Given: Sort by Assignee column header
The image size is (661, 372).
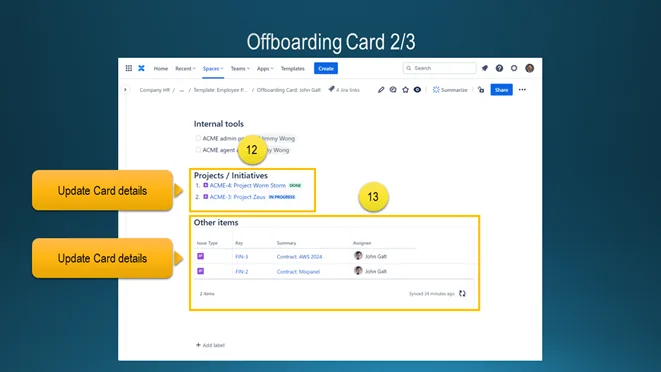Looking at the screenshot, I should [x=362, y=243].
